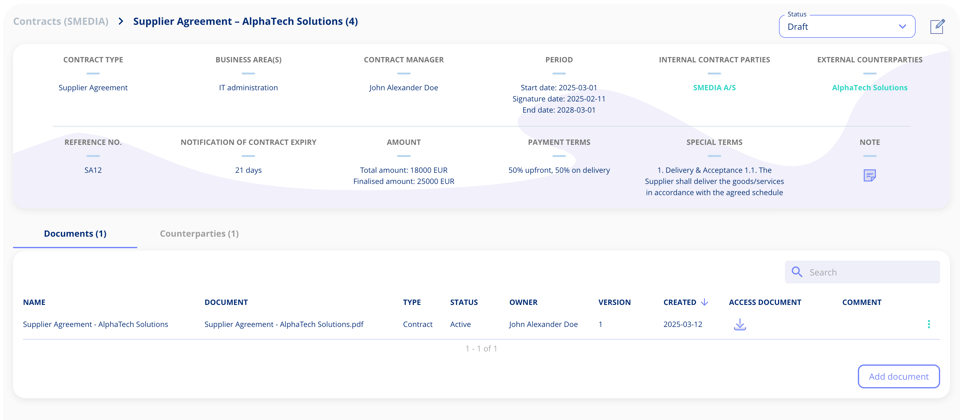This screenshot has height=420, width=960.
Task: Click the COMMENT column header
Action: (x=861, y=302)
